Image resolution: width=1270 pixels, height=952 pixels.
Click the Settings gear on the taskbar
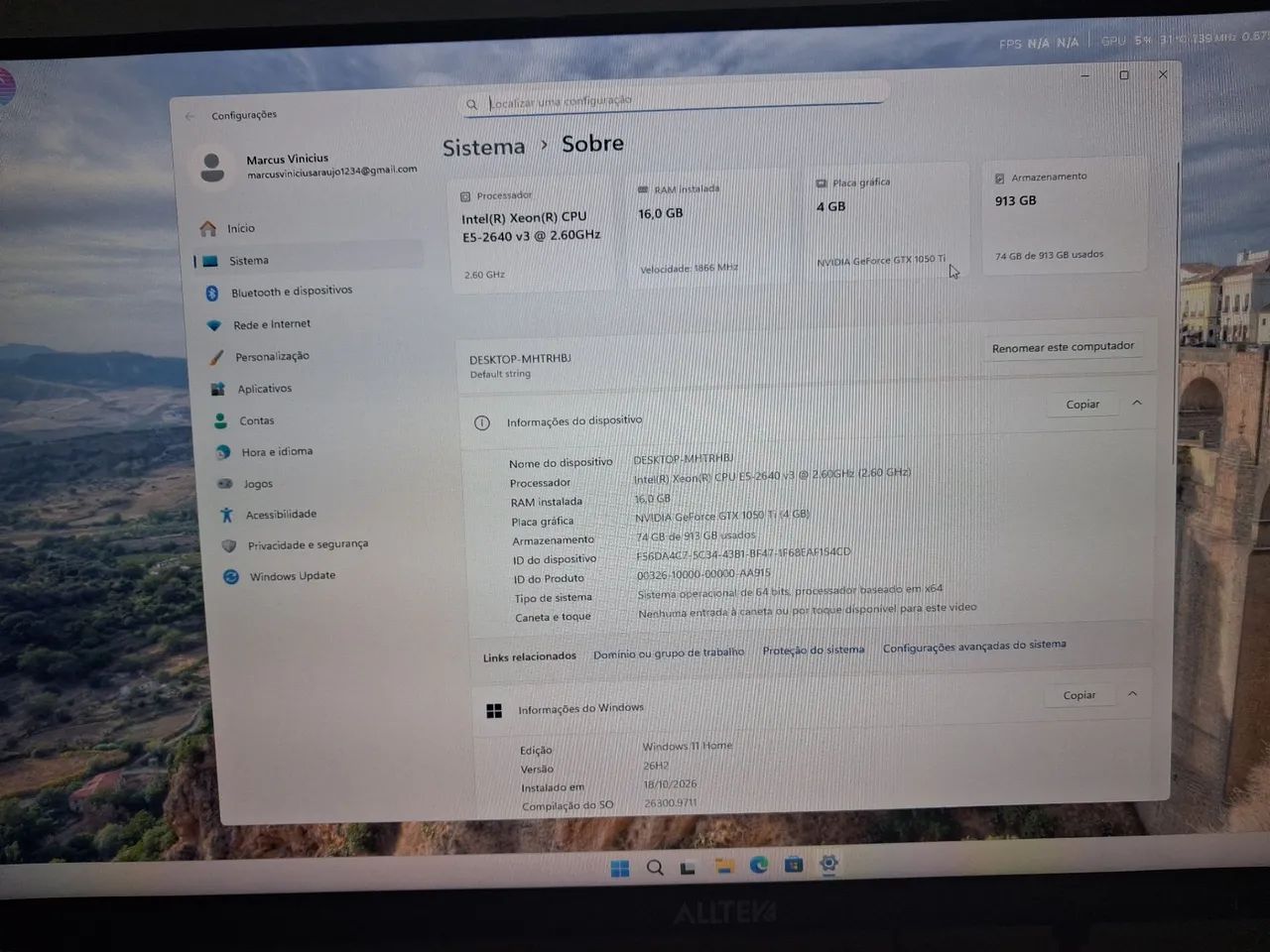point(828,864)
